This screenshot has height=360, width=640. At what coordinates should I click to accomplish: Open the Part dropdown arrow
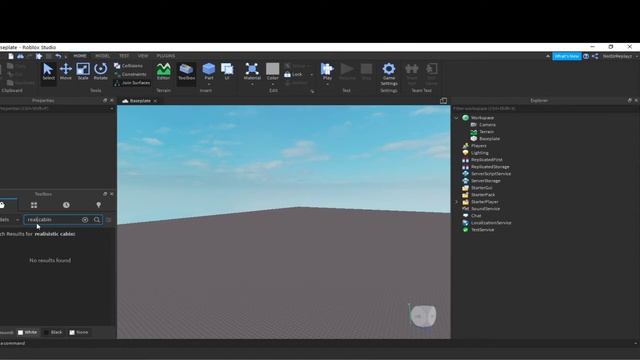(209, 84)
